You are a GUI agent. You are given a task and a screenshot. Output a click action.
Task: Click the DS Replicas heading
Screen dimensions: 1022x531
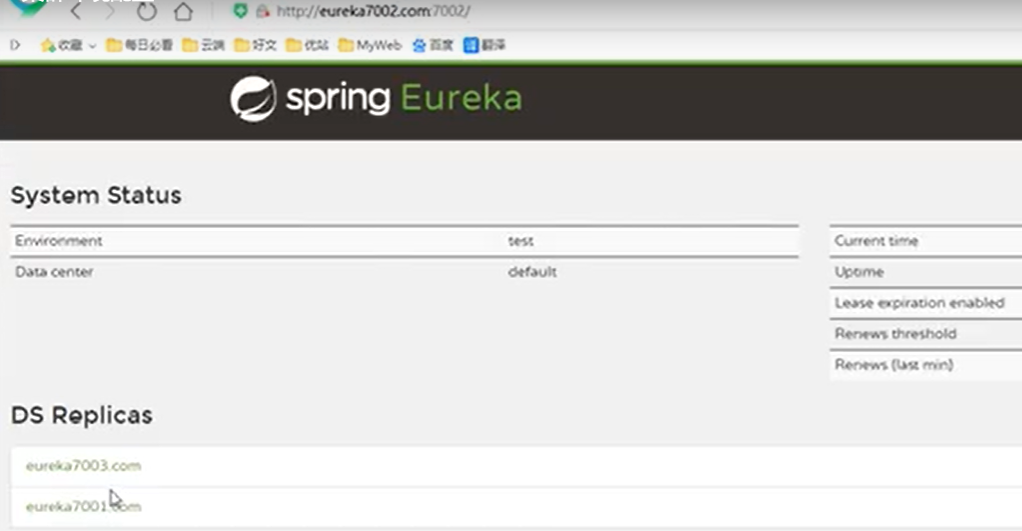pos(81,415)
